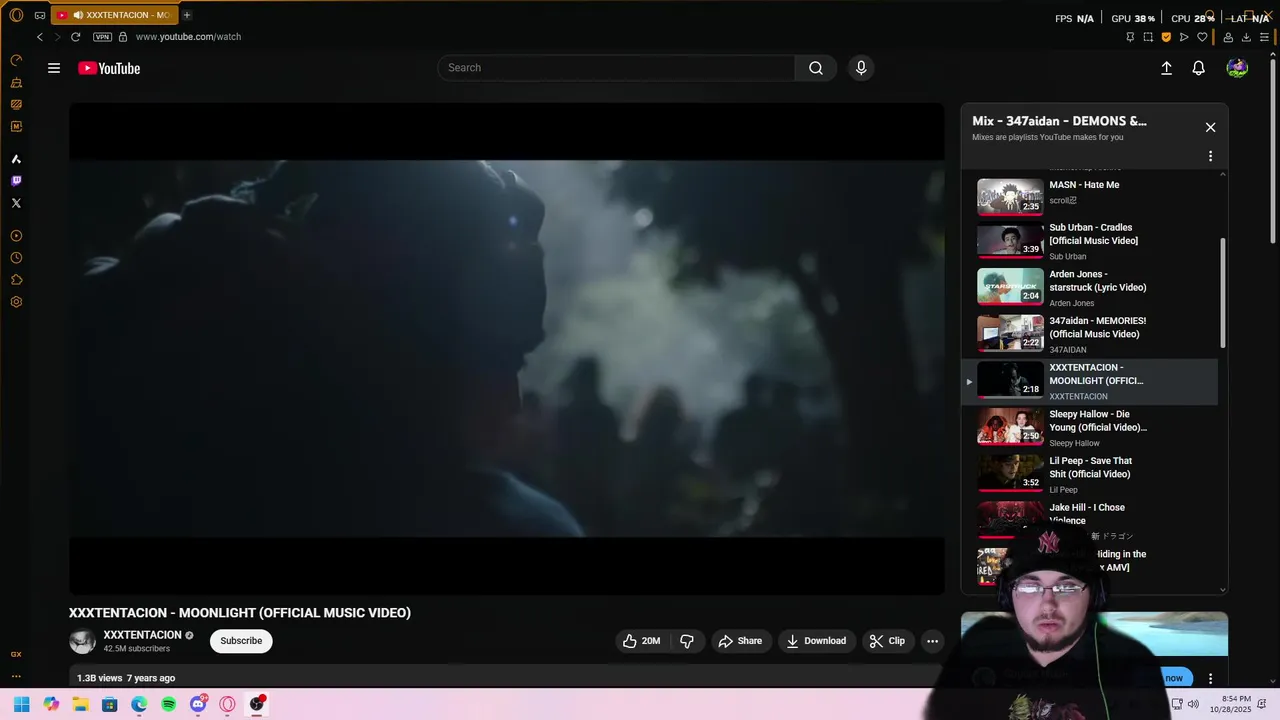This screenshot has width=1280, height=720.
Task: Open the Aria AI icon in sidebar
Action: tap(16, 159)
